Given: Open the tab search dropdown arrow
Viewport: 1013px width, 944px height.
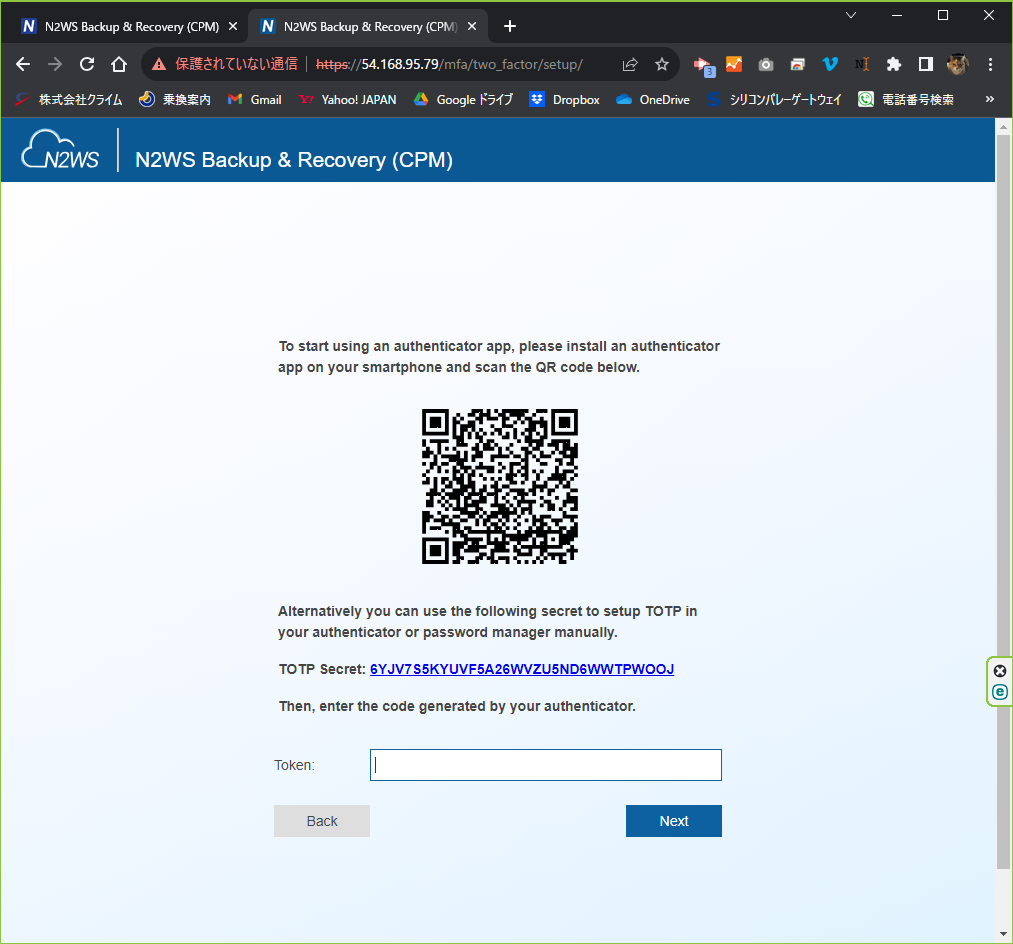Looking at the screenshot, I should (851, 15).
